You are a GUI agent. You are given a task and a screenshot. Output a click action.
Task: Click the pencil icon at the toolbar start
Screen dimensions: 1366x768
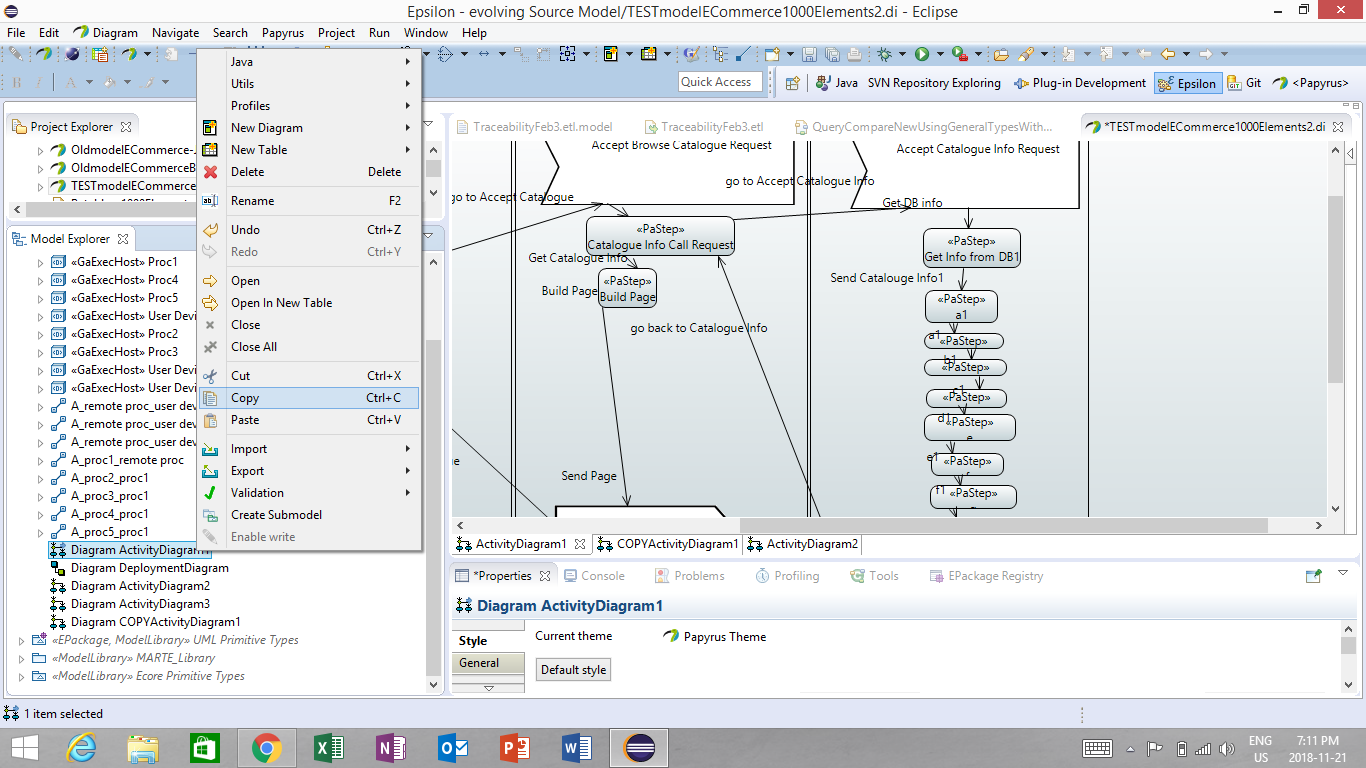[15, 54]
